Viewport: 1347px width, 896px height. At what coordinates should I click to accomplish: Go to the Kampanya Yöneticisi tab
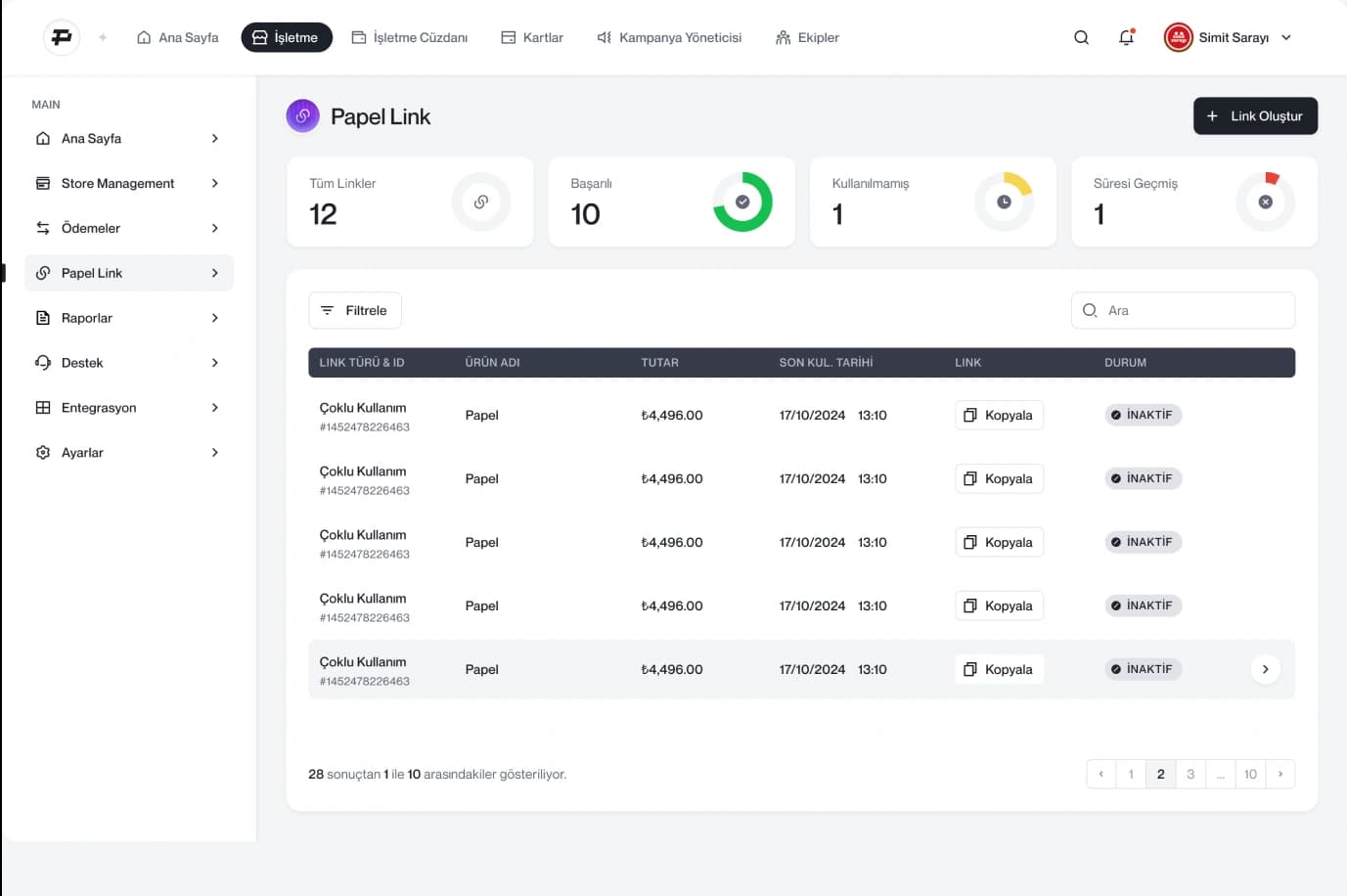(669, 37)
